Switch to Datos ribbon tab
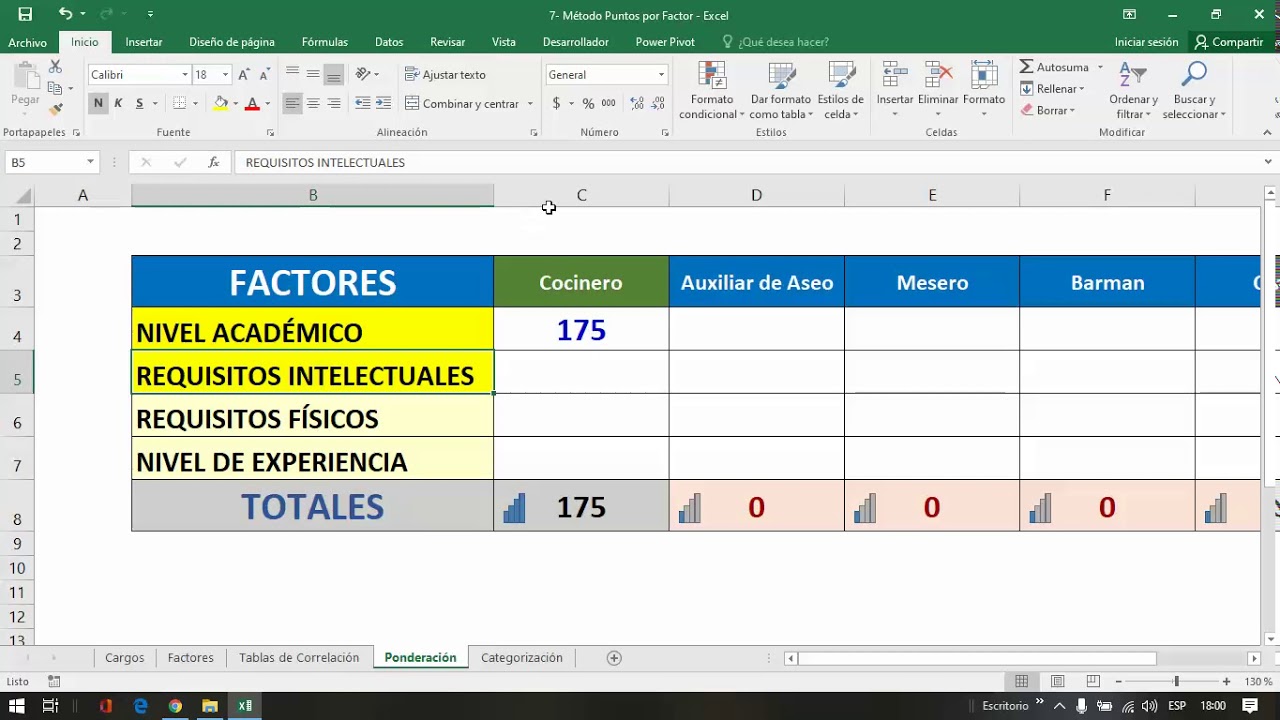 [389, 42]
